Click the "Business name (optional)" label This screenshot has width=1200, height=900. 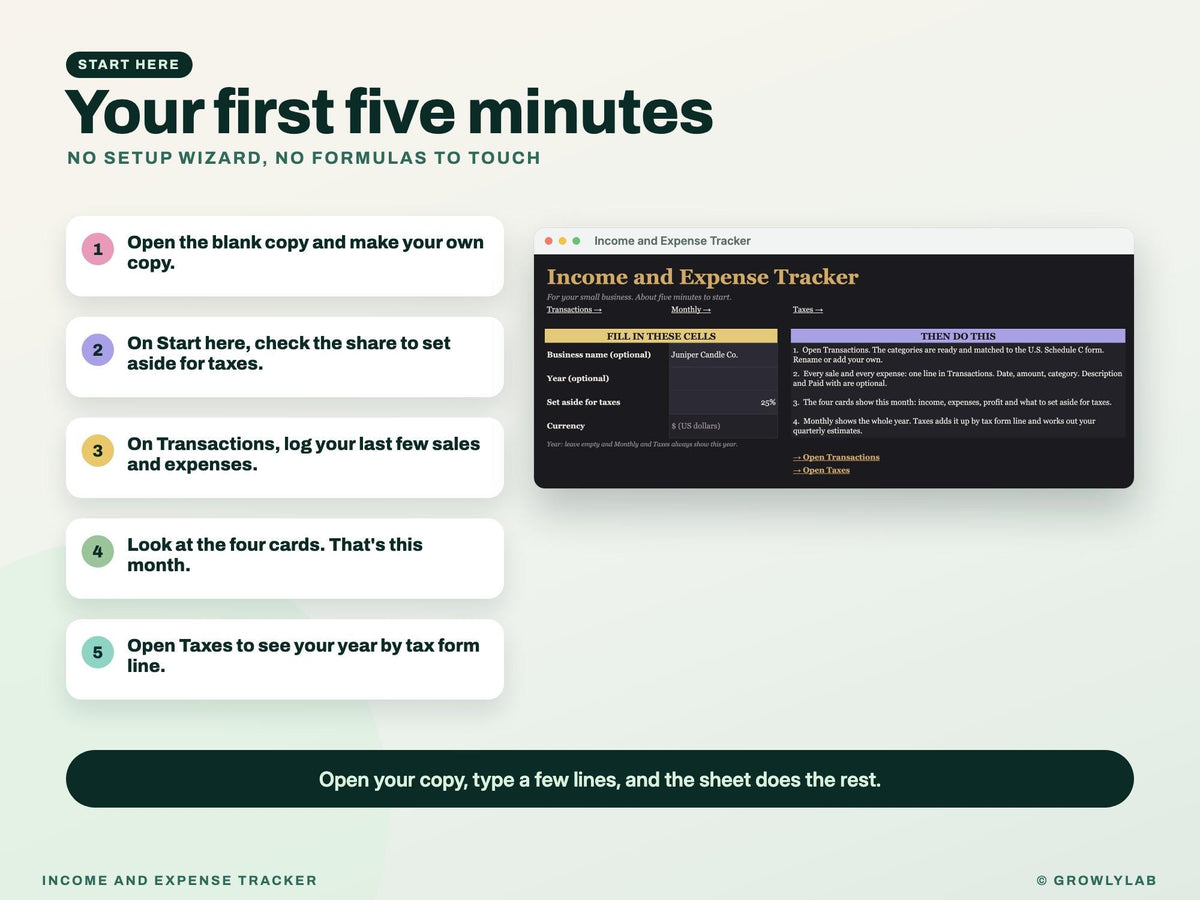click(599, 355)
